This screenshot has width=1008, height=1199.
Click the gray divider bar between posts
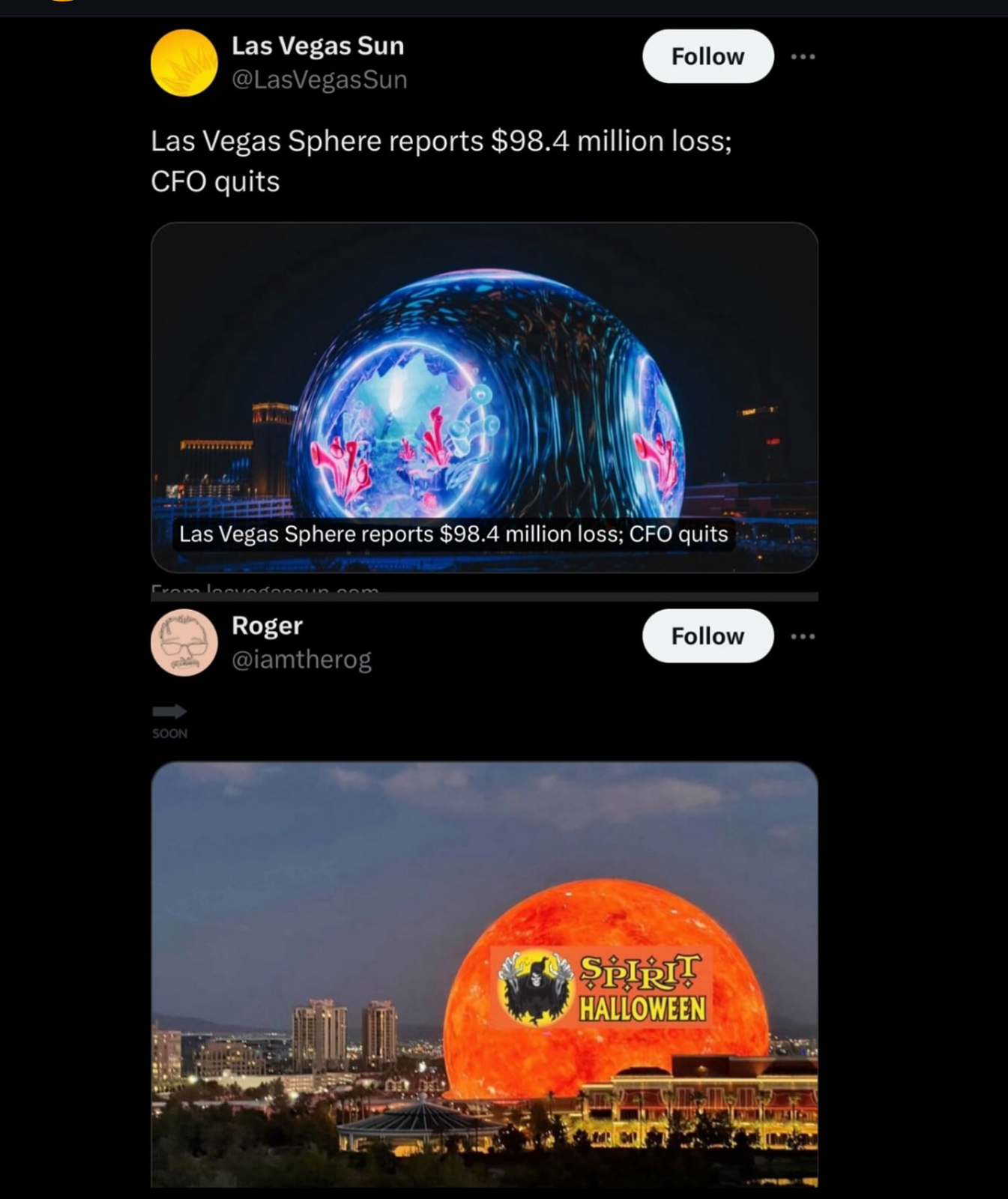tap(484, 597)
